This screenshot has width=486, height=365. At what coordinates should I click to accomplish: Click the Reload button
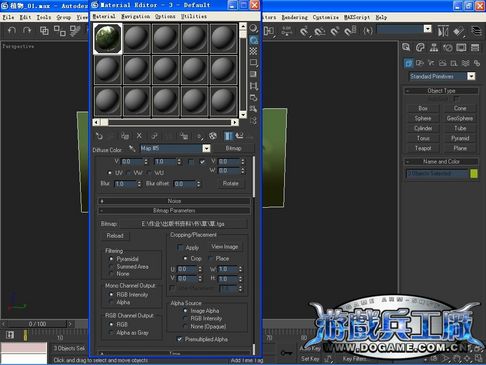115,236
